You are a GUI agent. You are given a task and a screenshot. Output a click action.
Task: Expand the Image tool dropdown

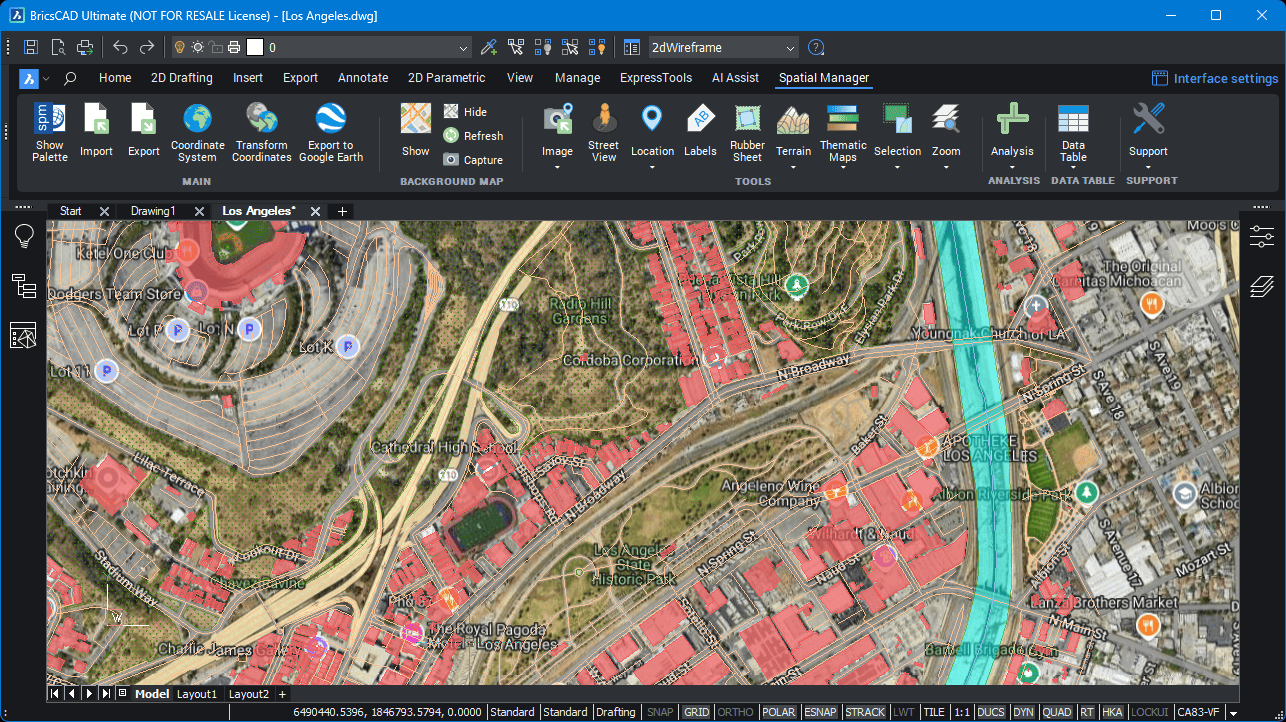pyautogui.click(x=557, y=166)
